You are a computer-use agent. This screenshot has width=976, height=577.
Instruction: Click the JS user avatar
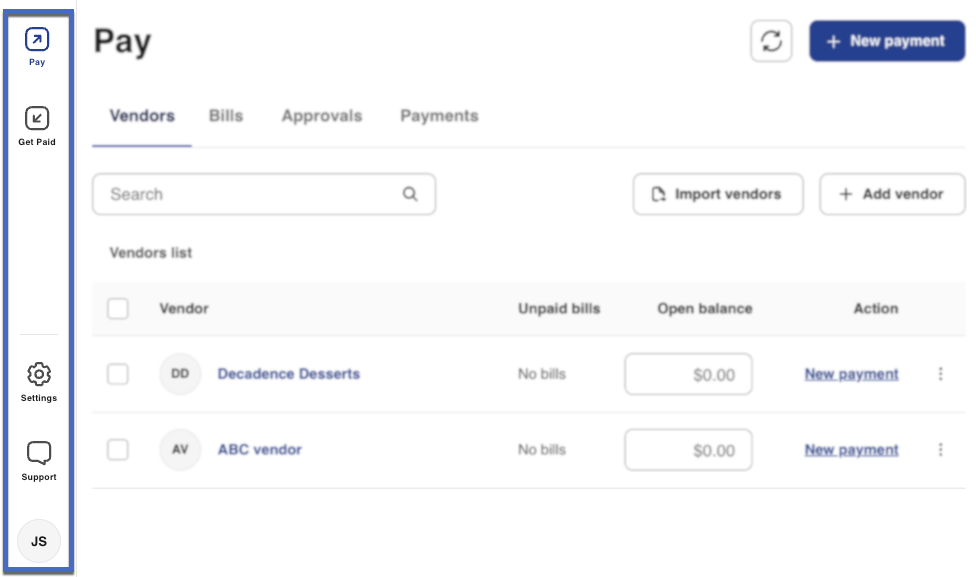click(39, 541)
